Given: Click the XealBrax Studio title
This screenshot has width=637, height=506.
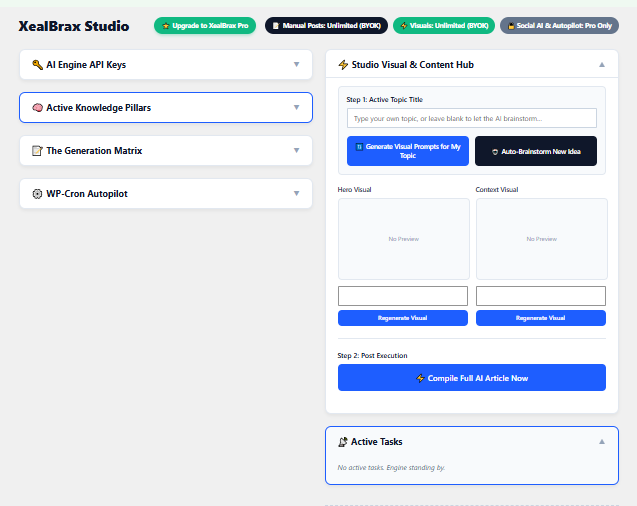Looking at the screenshot, I should pos(74,26).
